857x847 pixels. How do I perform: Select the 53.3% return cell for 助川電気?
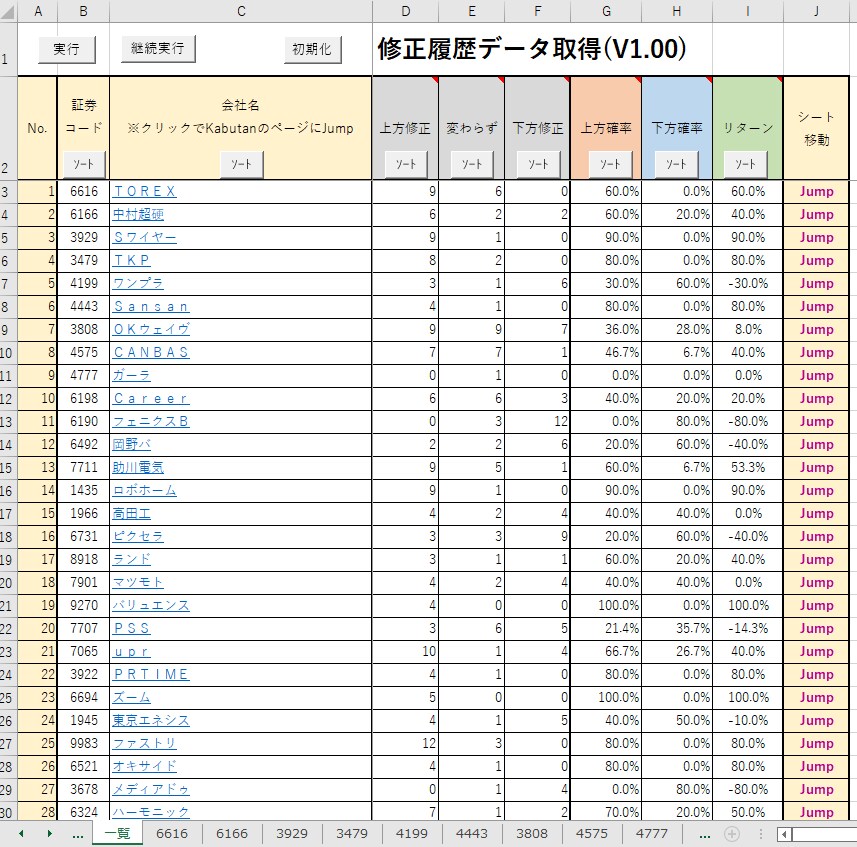point(748,467)
